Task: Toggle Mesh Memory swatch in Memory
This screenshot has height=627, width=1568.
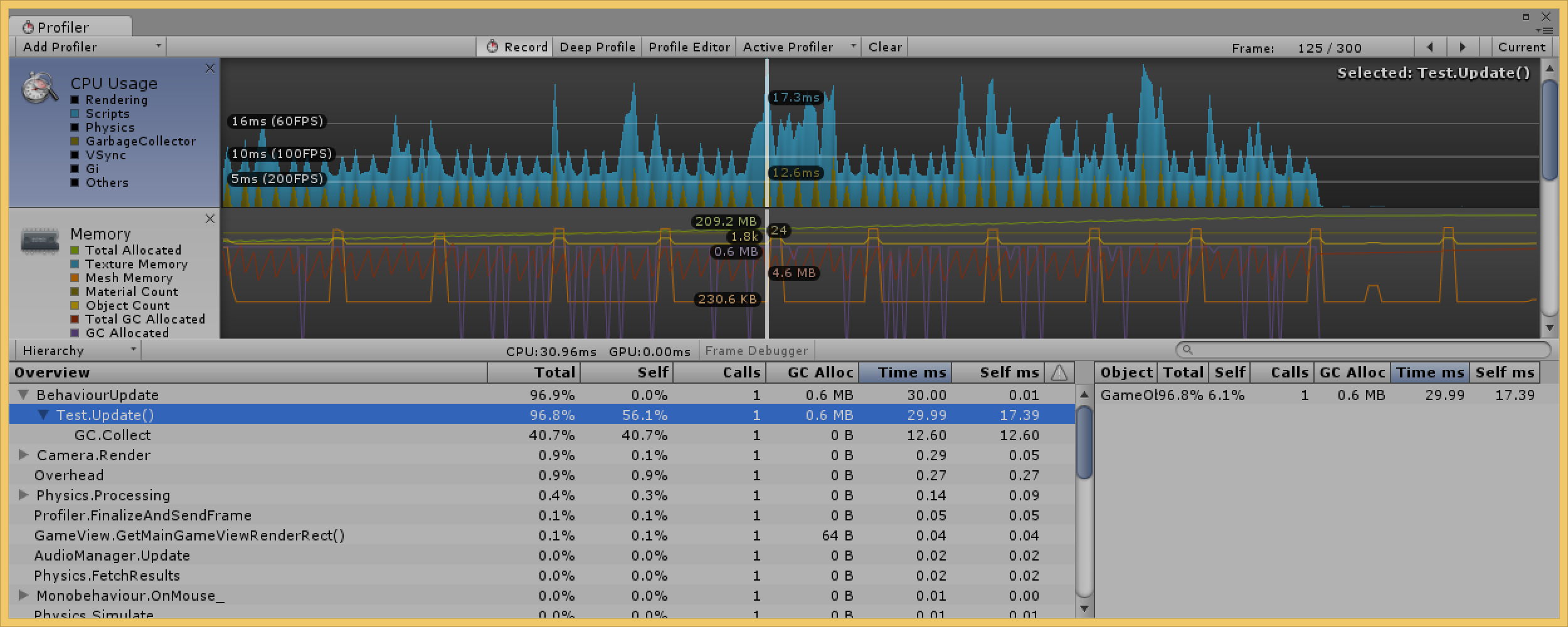Action: (75, 278)
